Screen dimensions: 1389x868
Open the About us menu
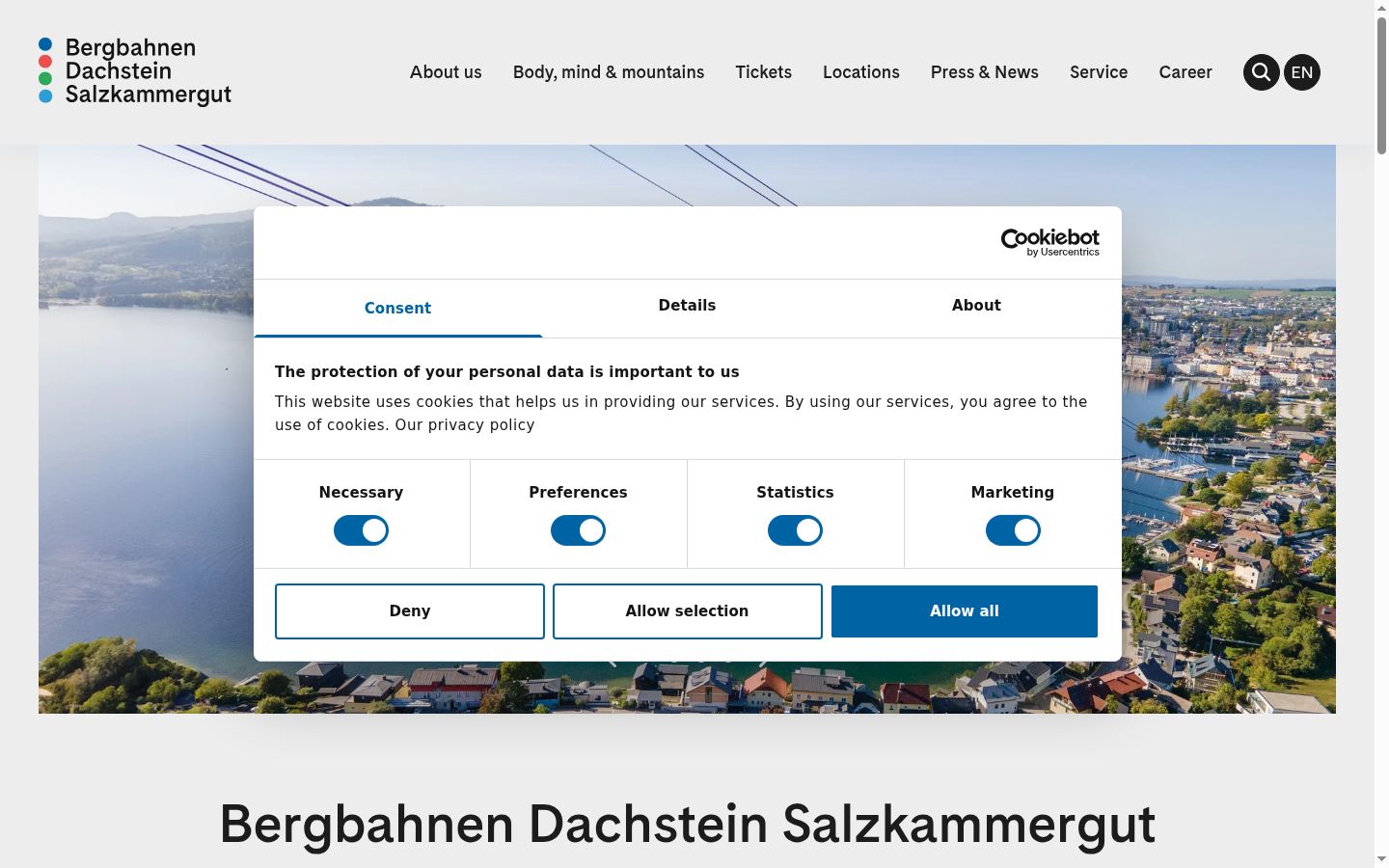[x=446, y=72]
